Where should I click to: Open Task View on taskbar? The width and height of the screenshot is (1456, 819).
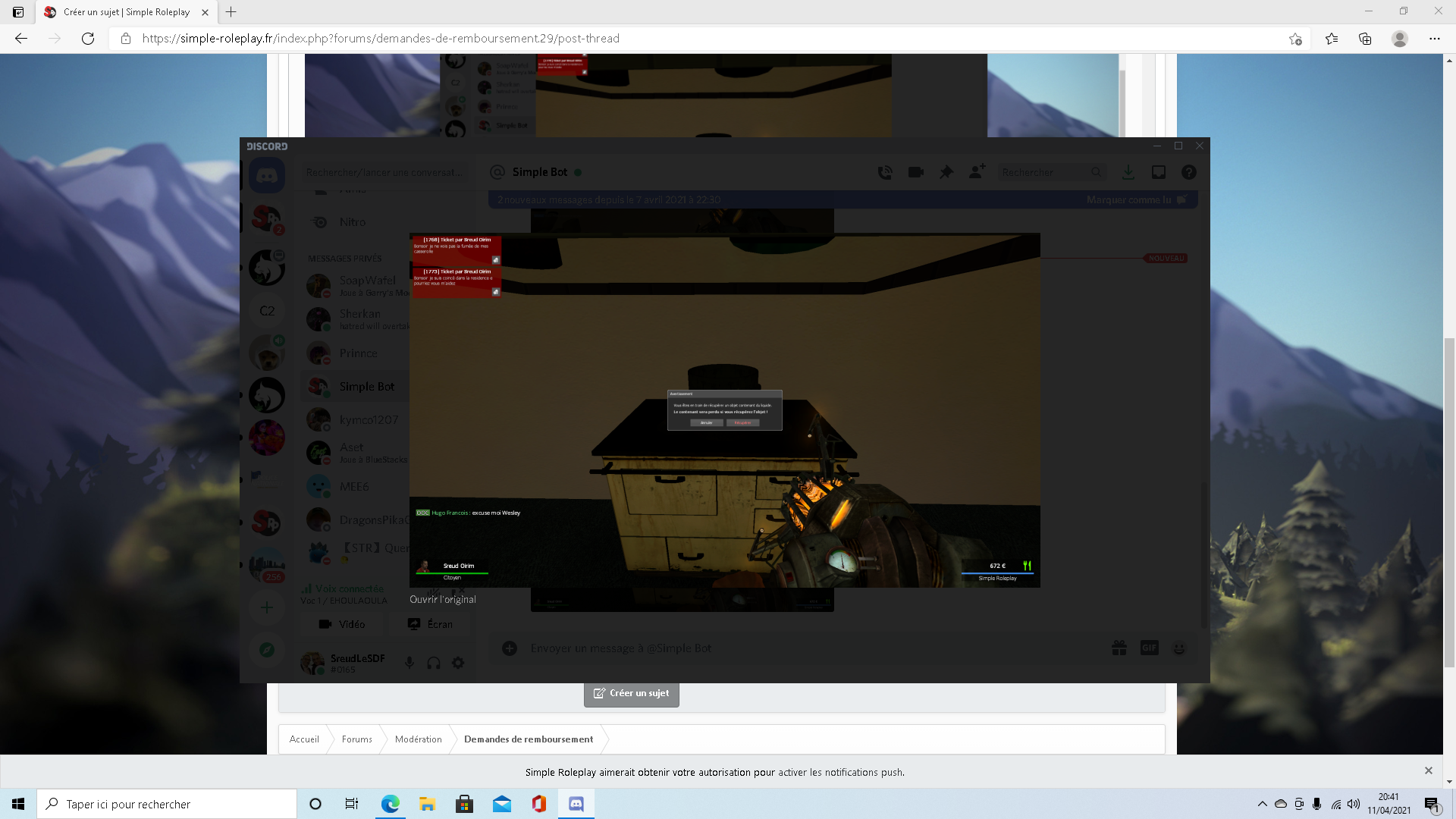(352, 804)
